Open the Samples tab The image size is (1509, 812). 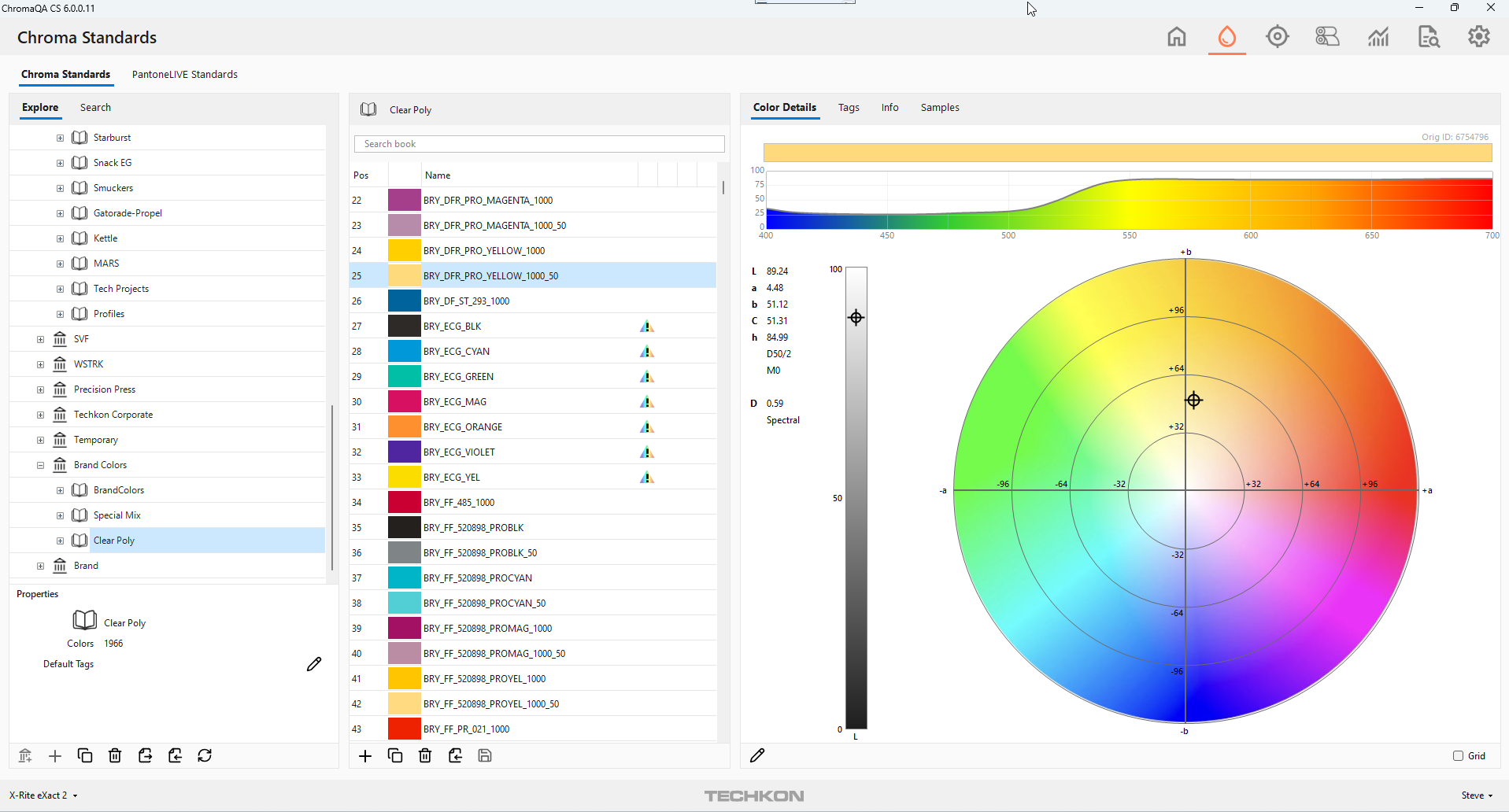click(940, 107)
